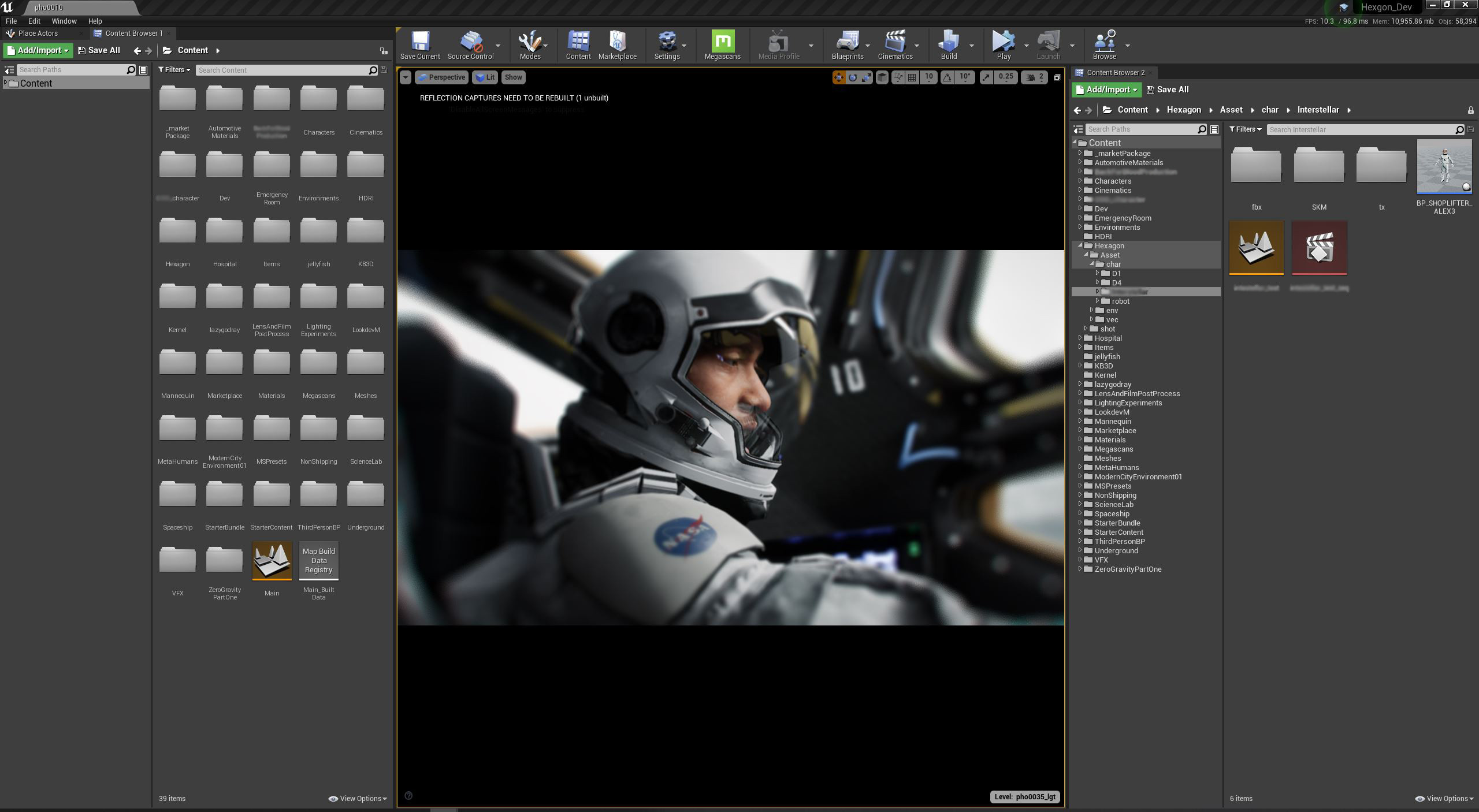Open the Cinematics toolbar icon

click(895, 45)
